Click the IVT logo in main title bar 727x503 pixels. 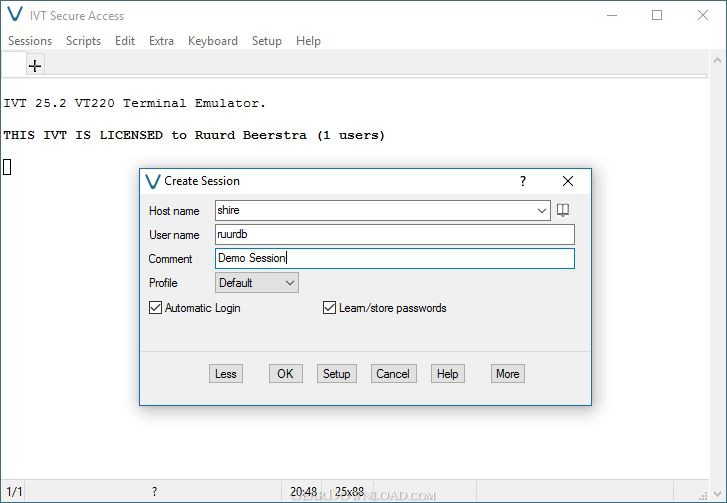coord(15,15)
